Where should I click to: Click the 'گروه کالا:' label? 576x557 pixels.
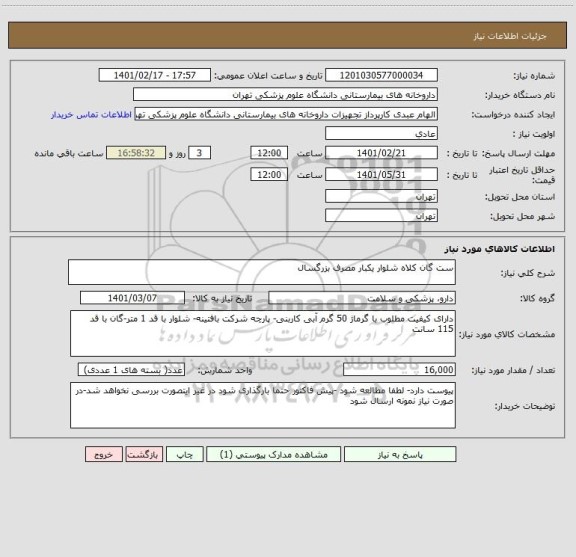[x=537, y=299]
